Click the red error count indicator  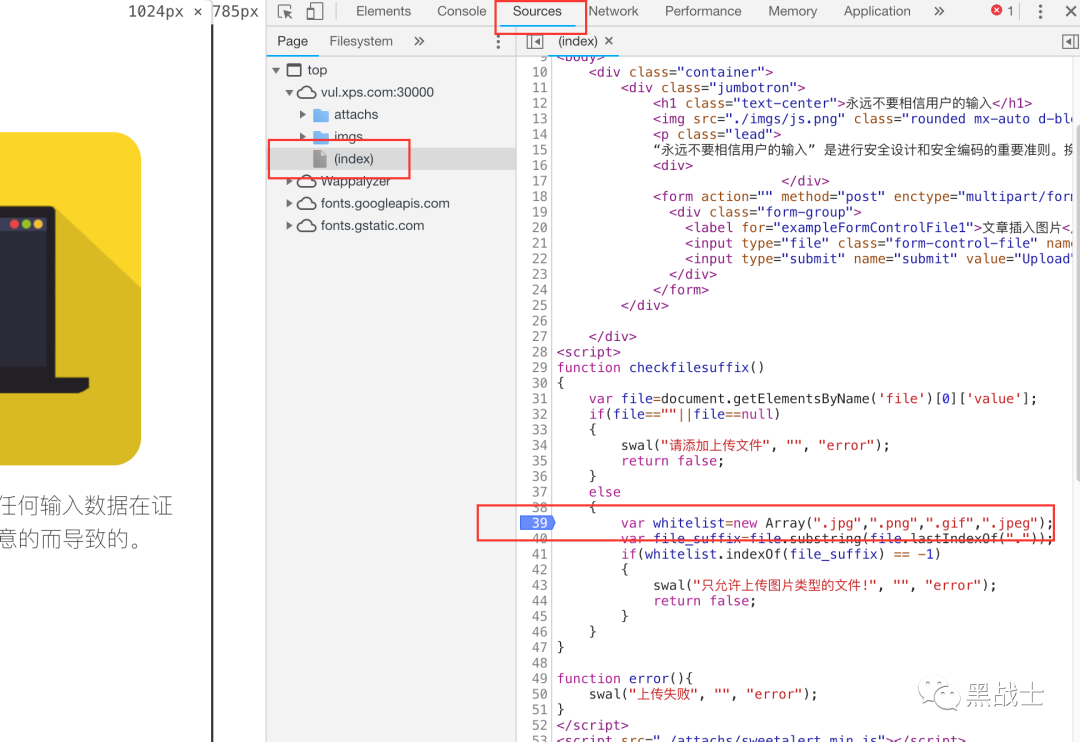tap(1002, 11)
